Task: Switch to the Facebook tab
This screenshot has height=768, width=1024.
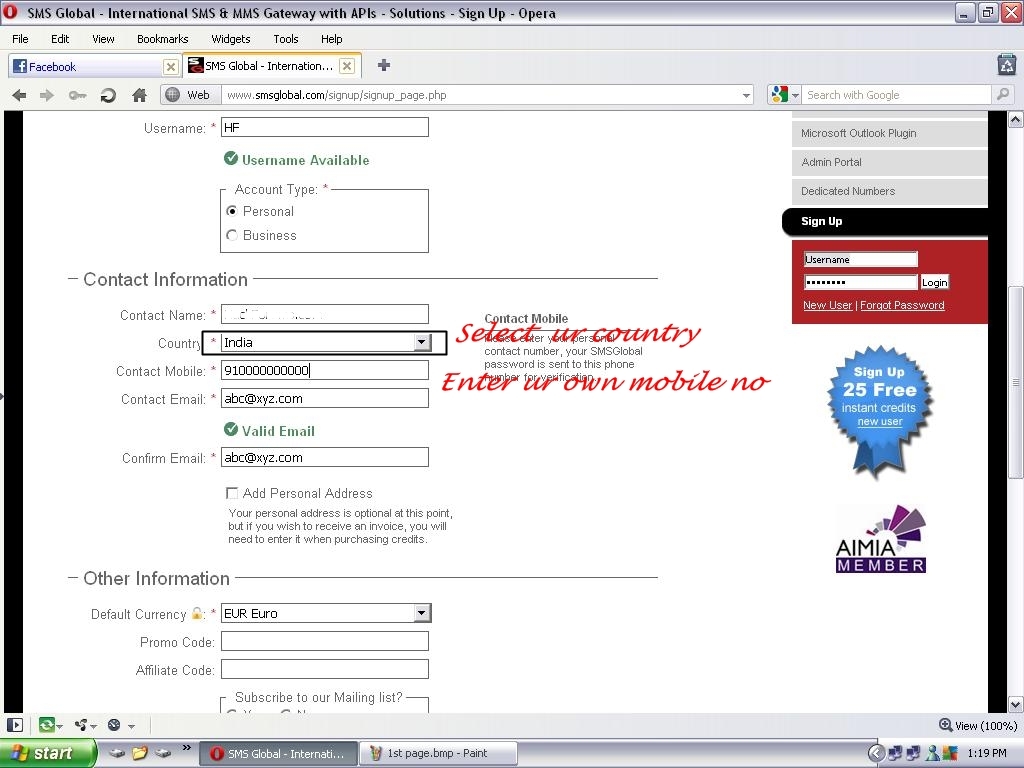Action: (x=86, y=67)
